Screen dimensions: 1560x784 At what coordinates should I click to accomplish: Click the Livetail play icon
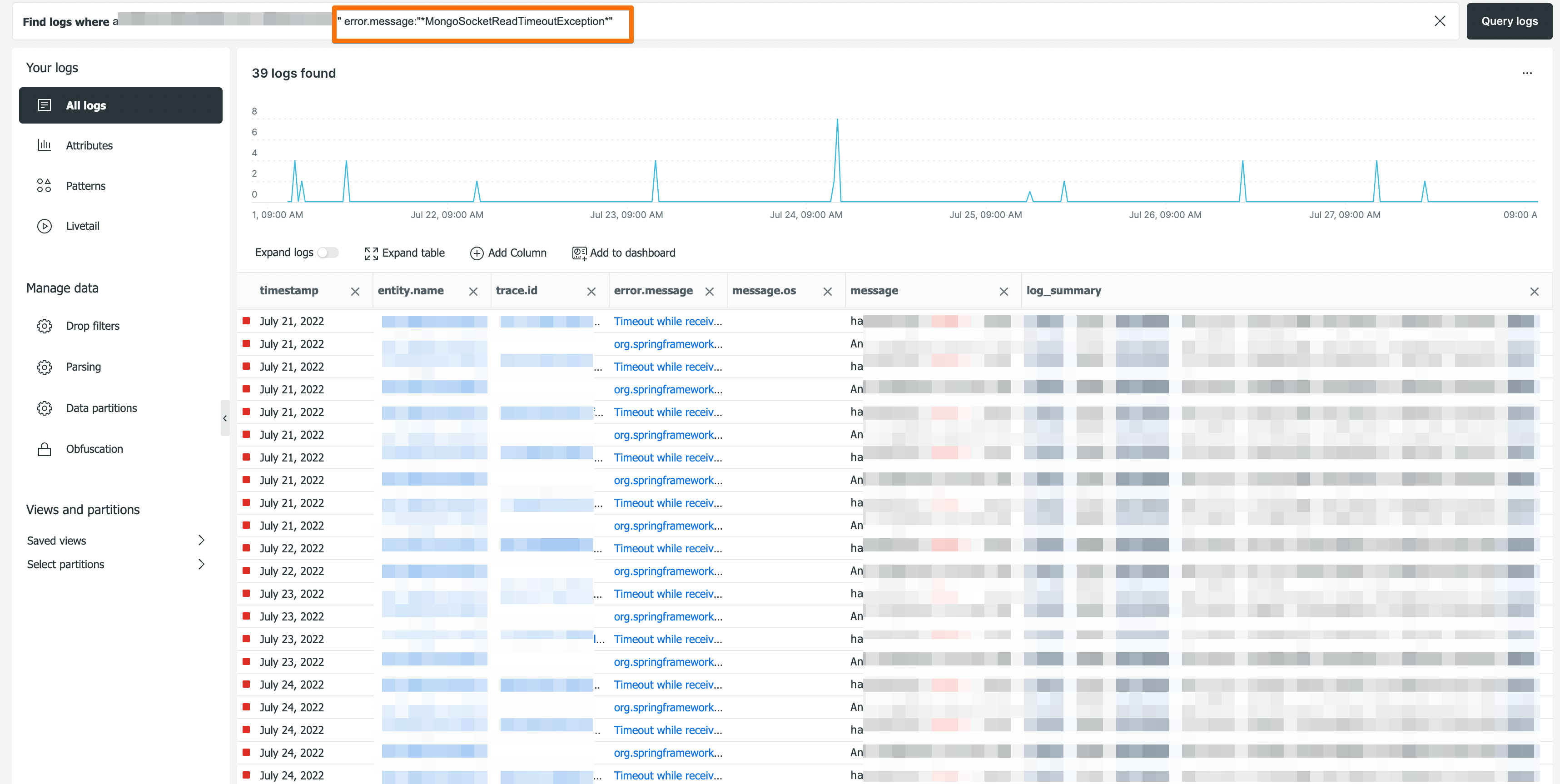pyautogui.click(x=44, y=226)
